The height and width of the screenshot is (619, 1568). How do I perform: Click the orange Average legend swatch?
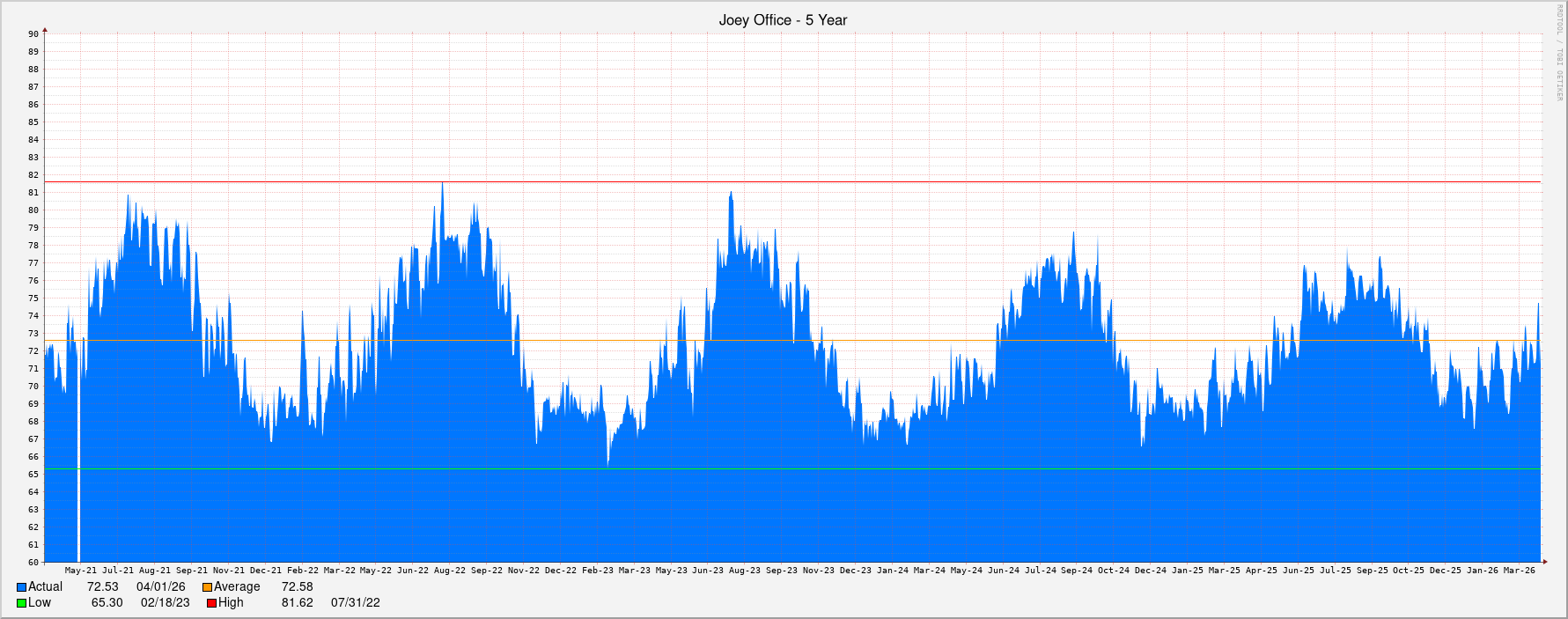click(208, 587)
